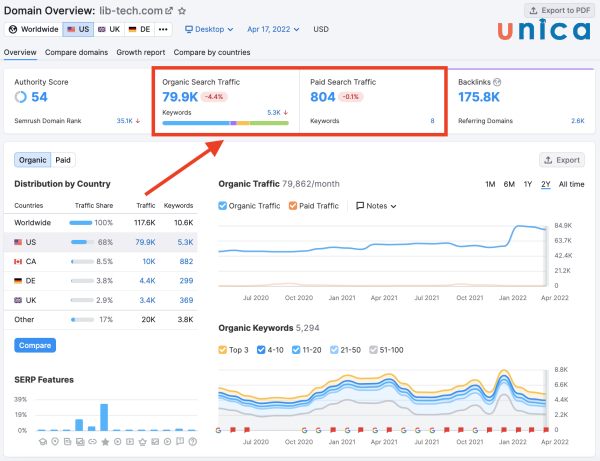Open the Apr 17, 2022 date dropdown

click(x=273, y=29)
